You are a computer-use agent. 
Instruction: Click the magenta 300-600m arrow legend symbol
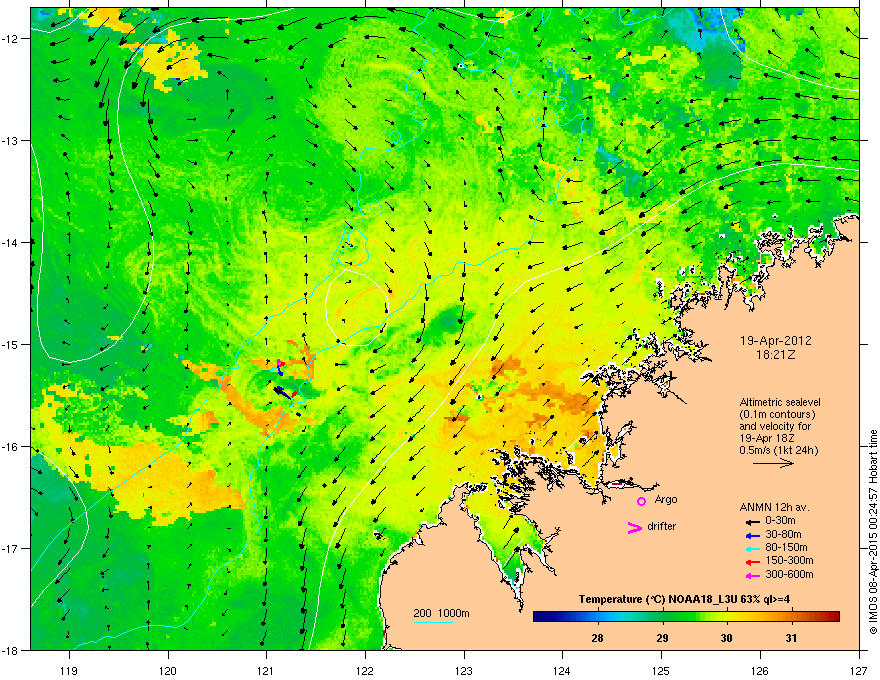click(752, 575)
